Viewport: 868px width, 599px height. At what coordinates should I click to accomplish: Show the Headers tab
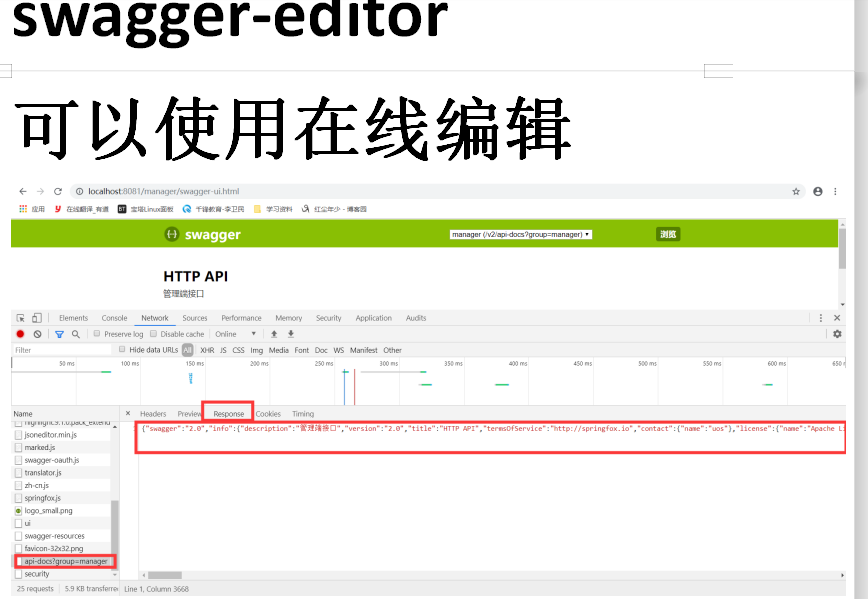point(153,414)
